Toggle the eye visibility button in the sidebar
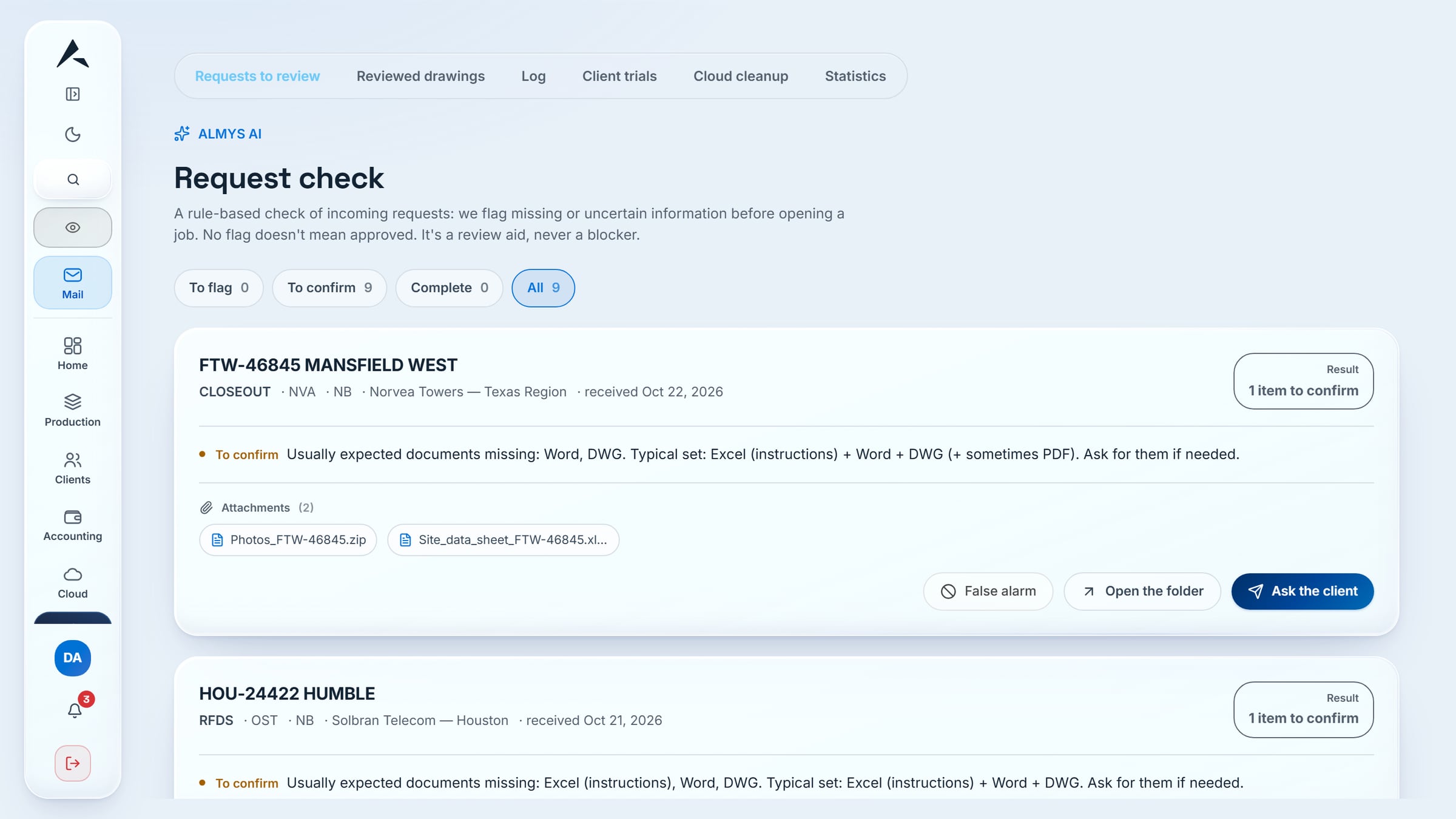This screenshot has width=1456, height=819. pos(73,227)
